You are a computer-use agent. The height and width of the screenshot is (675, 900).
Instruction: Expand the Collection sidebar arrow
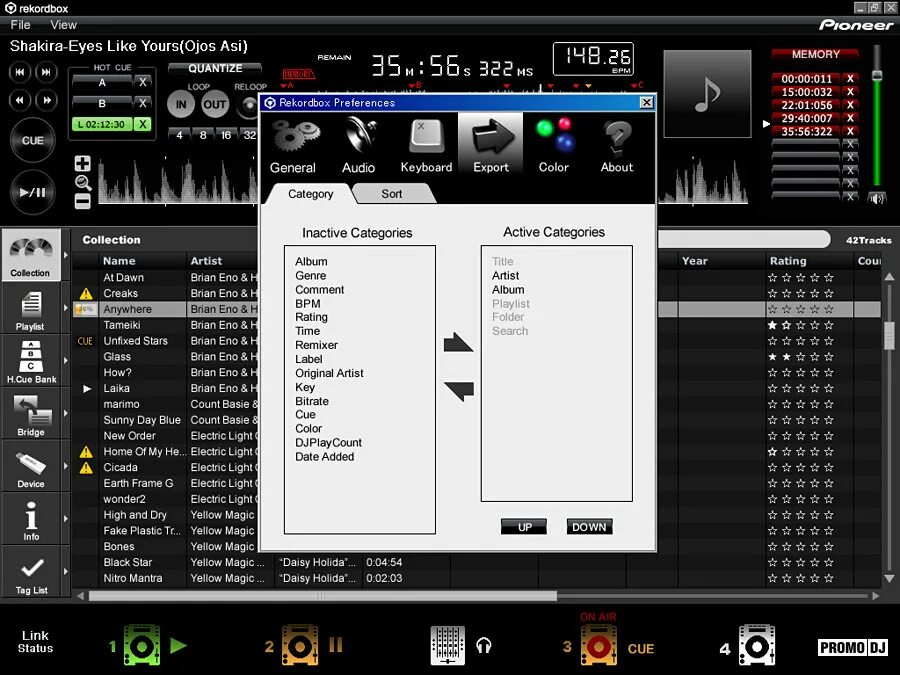coord(65,255)
